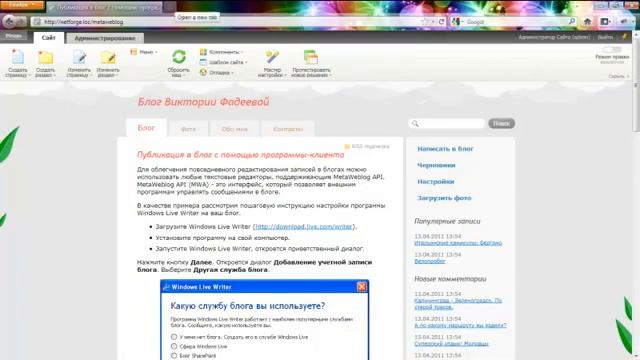Click the Поиск search button
Screen dimensions: 640x360
501,123
